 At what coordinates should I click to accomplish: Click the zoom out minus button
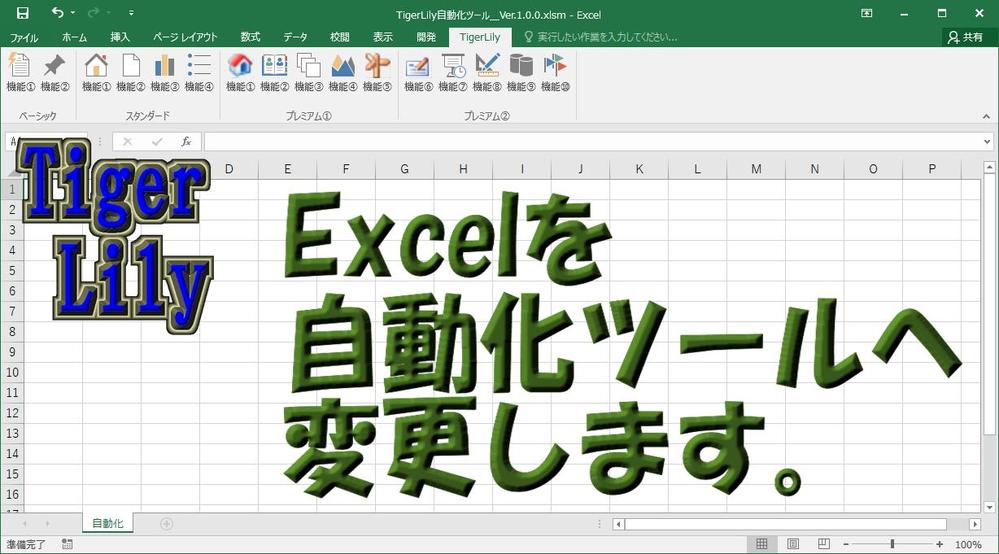click(x=846, y=544)
